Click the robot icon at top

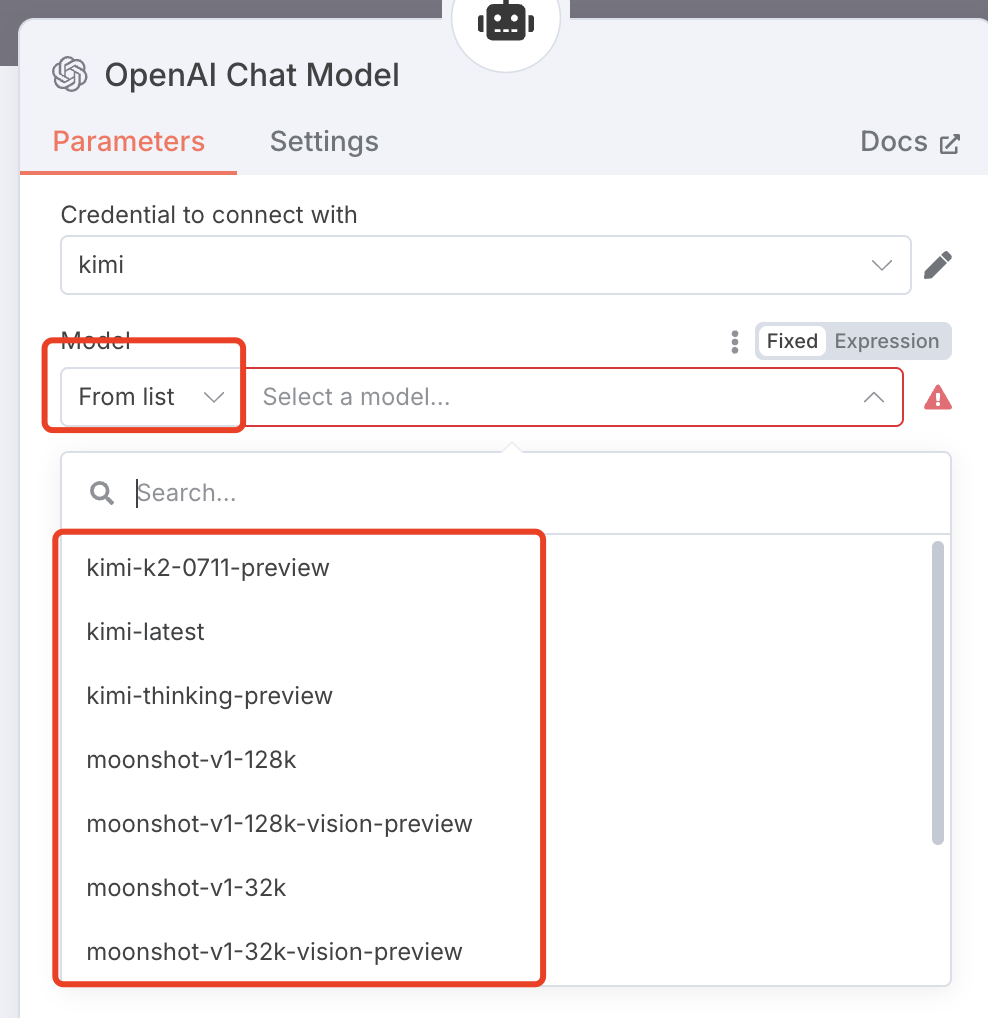(505, 21)
